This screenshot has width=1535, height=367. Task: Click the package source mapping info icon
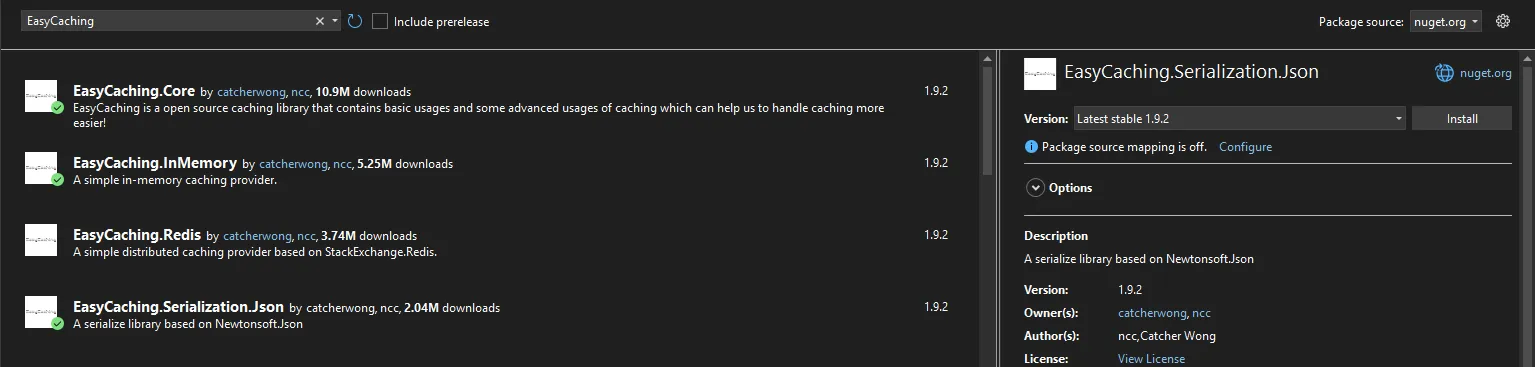click(x=1031, y=147)
